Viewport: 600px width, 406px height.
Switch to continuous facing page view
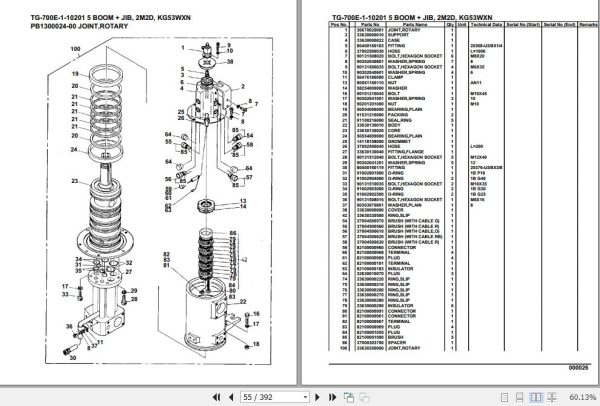pos(552,397)
